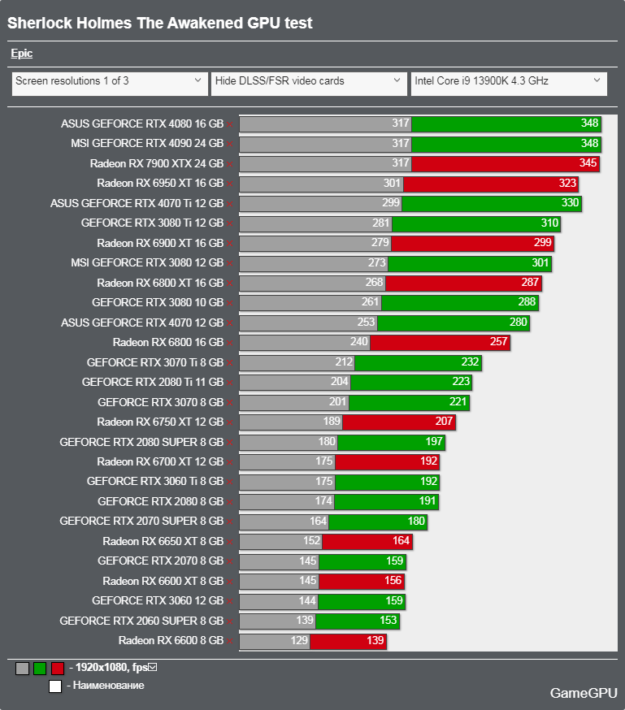Expand the Hide DLSS/FSR video cards dropdown
The height and width of the screenshot is (710, 625).
[x=307, y=83]
